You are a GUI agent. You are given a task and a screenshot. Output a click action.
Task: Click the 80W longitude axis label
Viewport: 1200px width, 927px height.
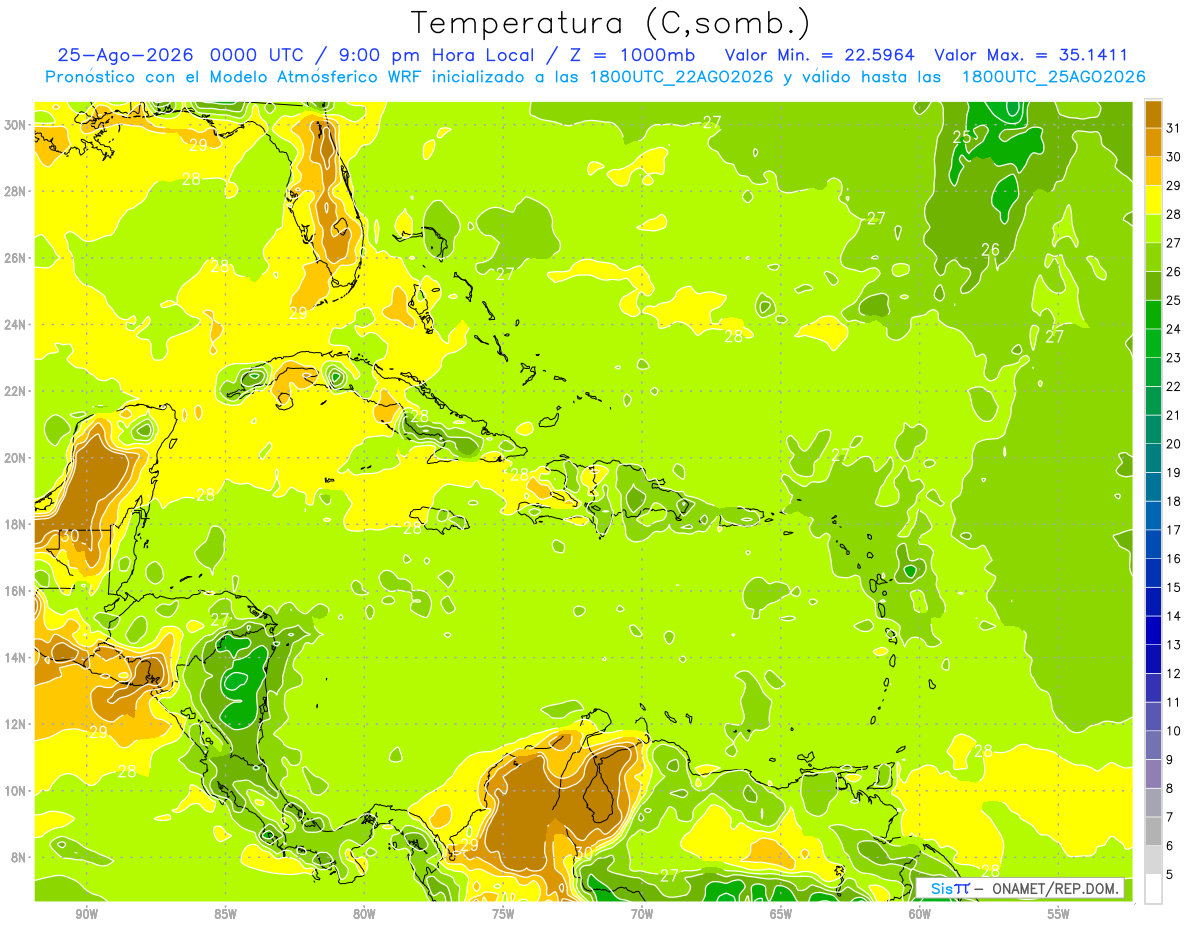364,914
